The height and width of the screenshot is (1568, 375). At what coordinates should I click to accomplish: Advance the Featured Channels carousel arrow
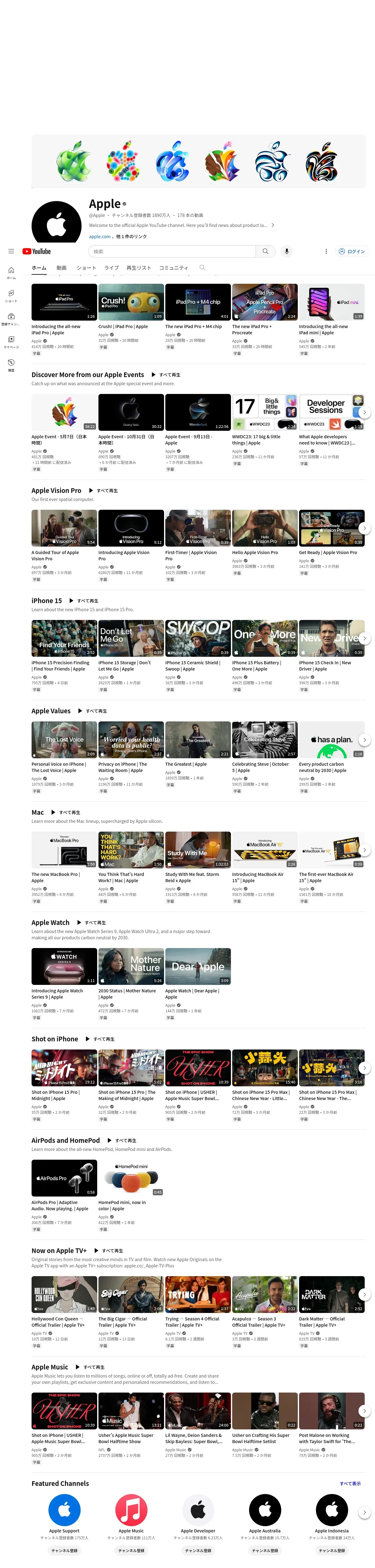click(364, 1512)
